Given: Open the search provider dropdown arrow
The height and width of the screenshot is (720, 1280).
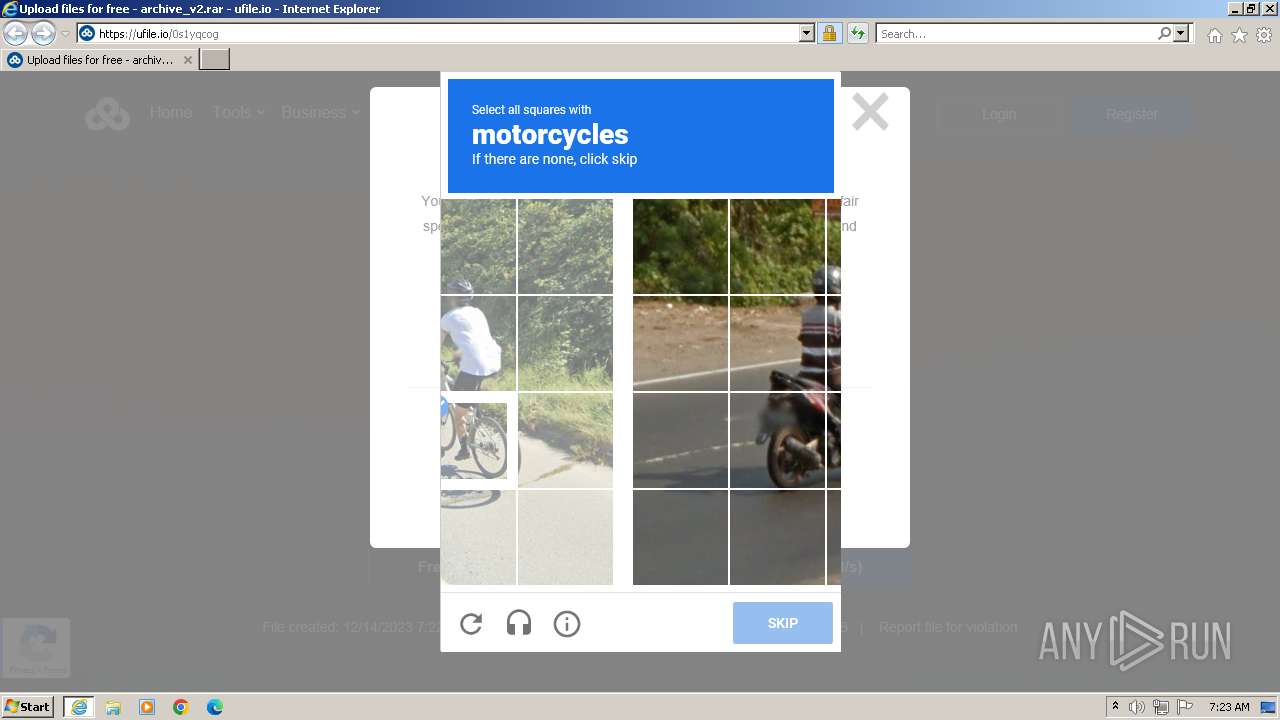Looking at the screenshot, I should [x=1181, y=34].
